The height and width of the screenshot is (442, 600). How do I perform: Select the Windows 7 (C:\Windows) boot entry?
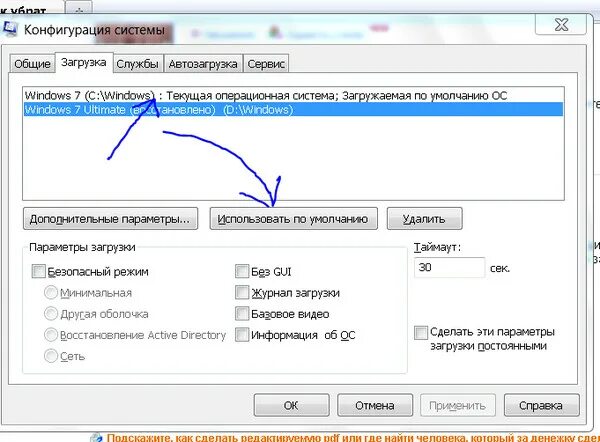point(293,95)
